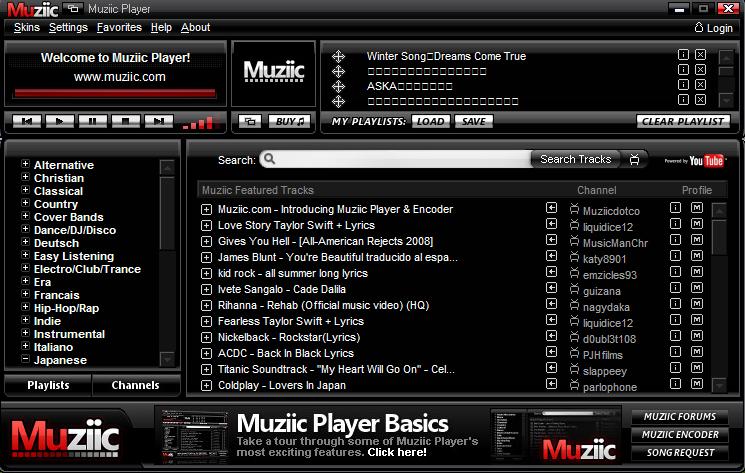This screenshot has height=473, width=745.
Task: Expand the Classical genre
Action: [x=25, y=190]
